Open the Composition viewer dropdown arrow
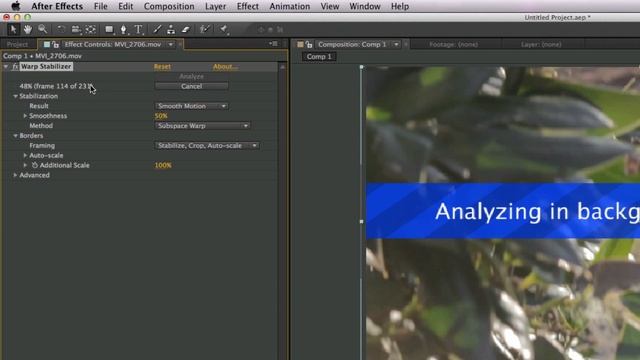The width and height of the screenshot is (640, 360). point(396,44)
